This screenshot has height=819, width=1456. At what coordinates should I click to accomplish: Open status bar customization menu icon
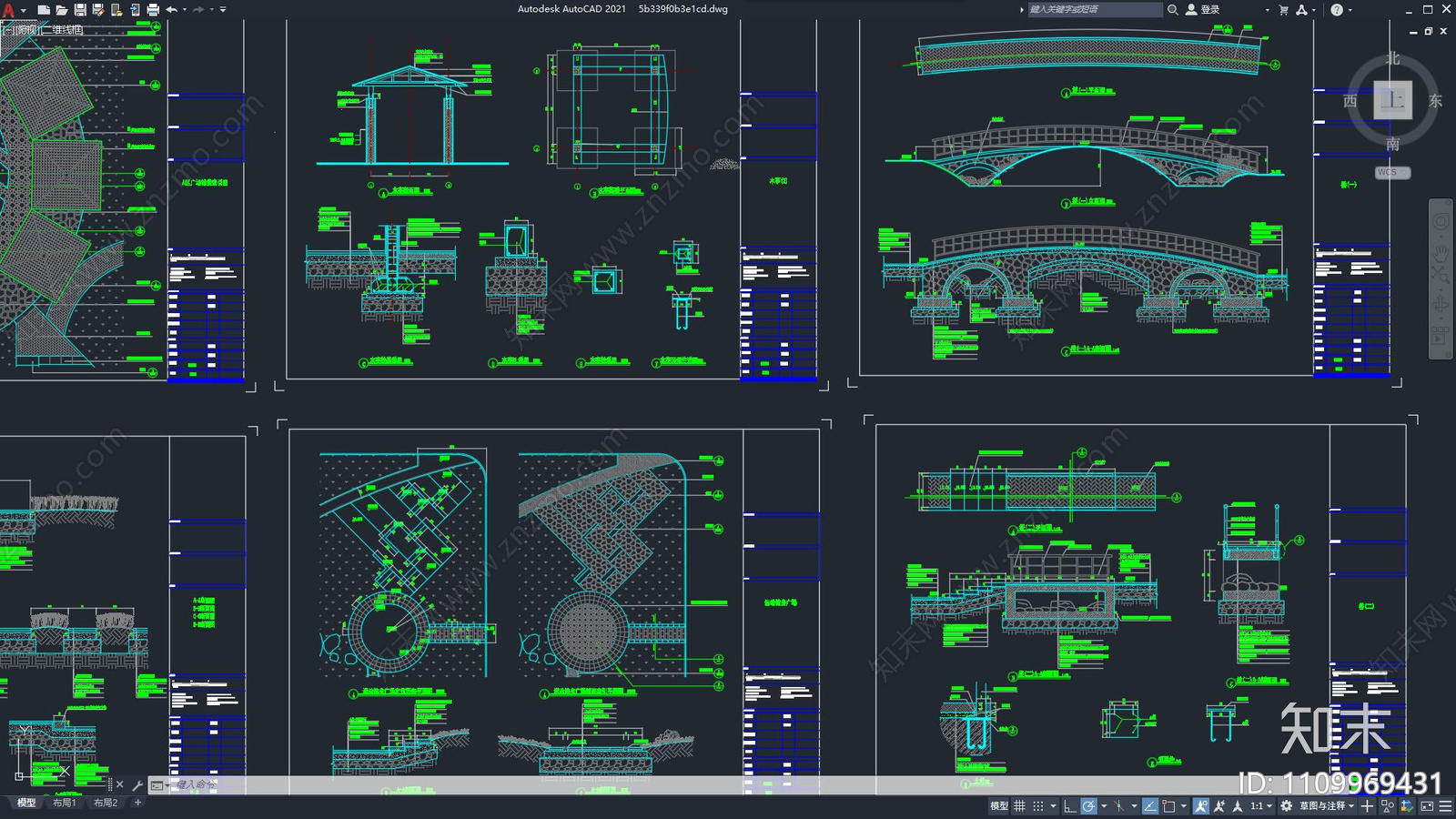point(1445,805)
